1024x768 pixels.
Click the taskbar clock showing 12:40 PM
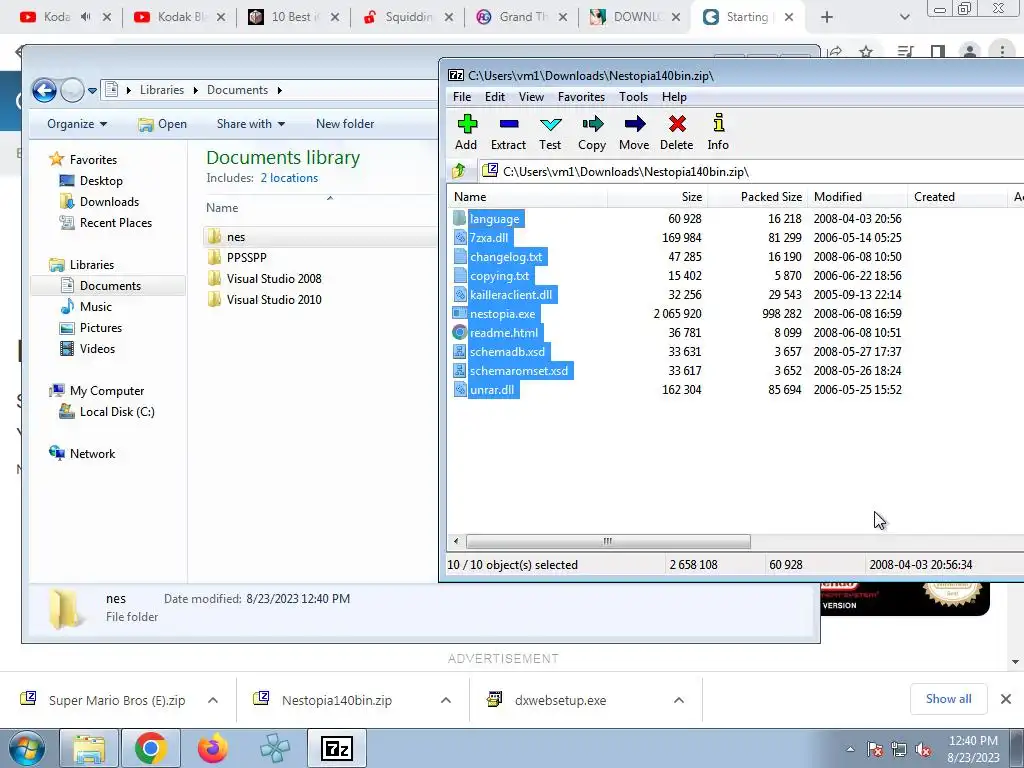point(973,749)
